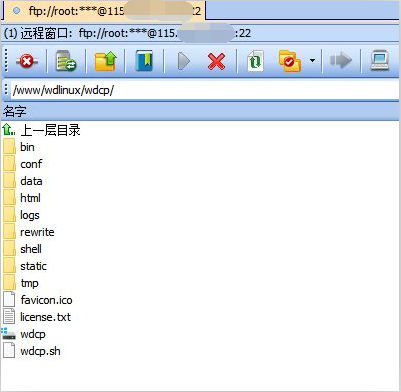Click the computer monitor icon in toolbar
The image size is (401, 392).
coord(380,60)
